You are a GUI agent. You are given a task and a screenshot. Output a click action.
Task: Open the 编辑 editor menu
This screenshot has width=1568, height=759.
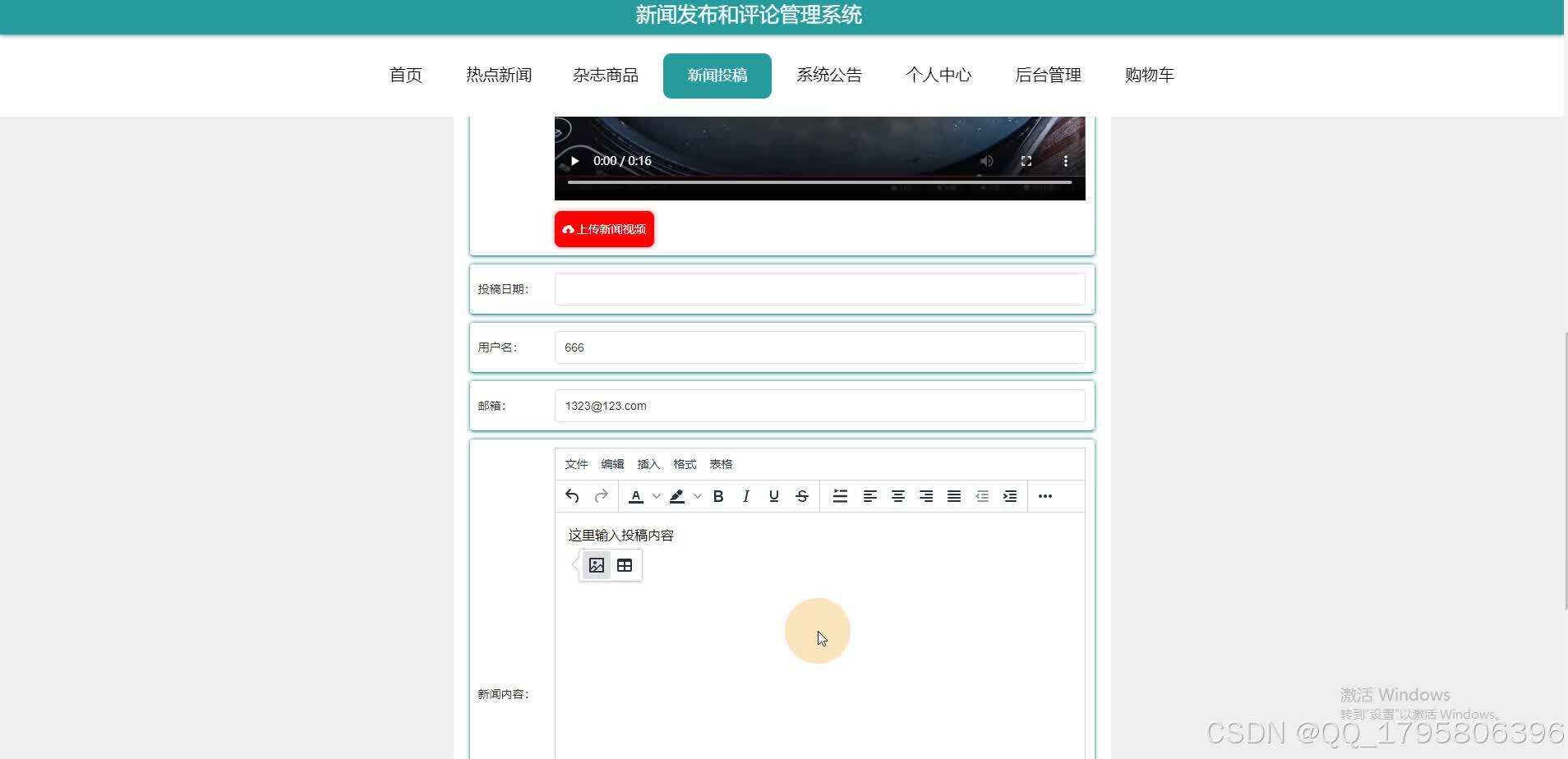[612, 464]
